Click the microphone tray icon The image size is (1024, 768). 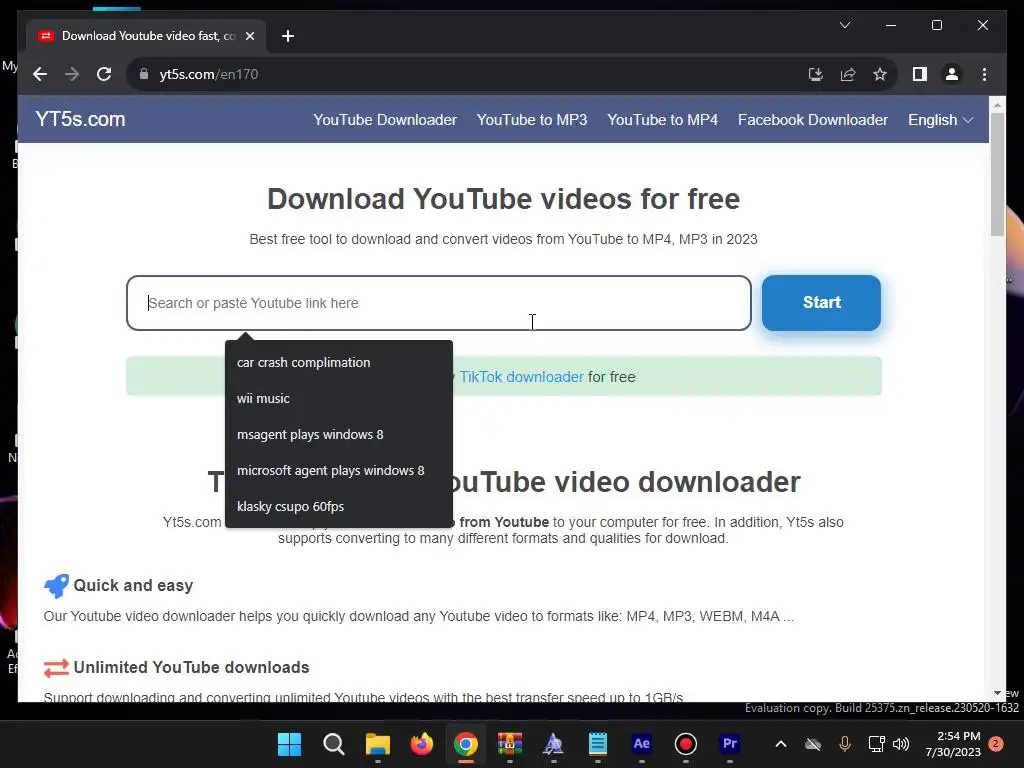click(x=844, y=744)
